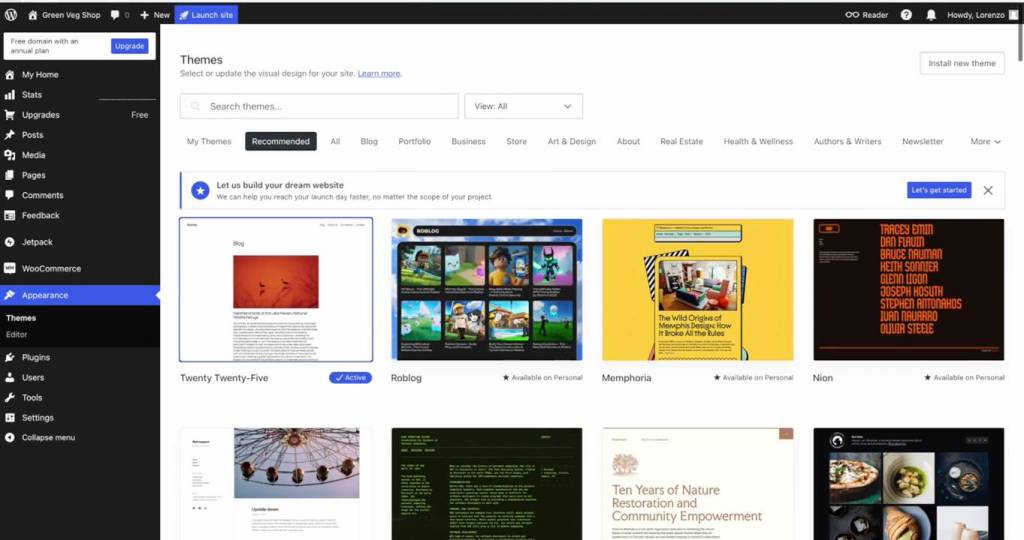The height and width of the screenshot is (540, 1024).
Task: Expand the More theme categories menu
Action: coord(985,142)
